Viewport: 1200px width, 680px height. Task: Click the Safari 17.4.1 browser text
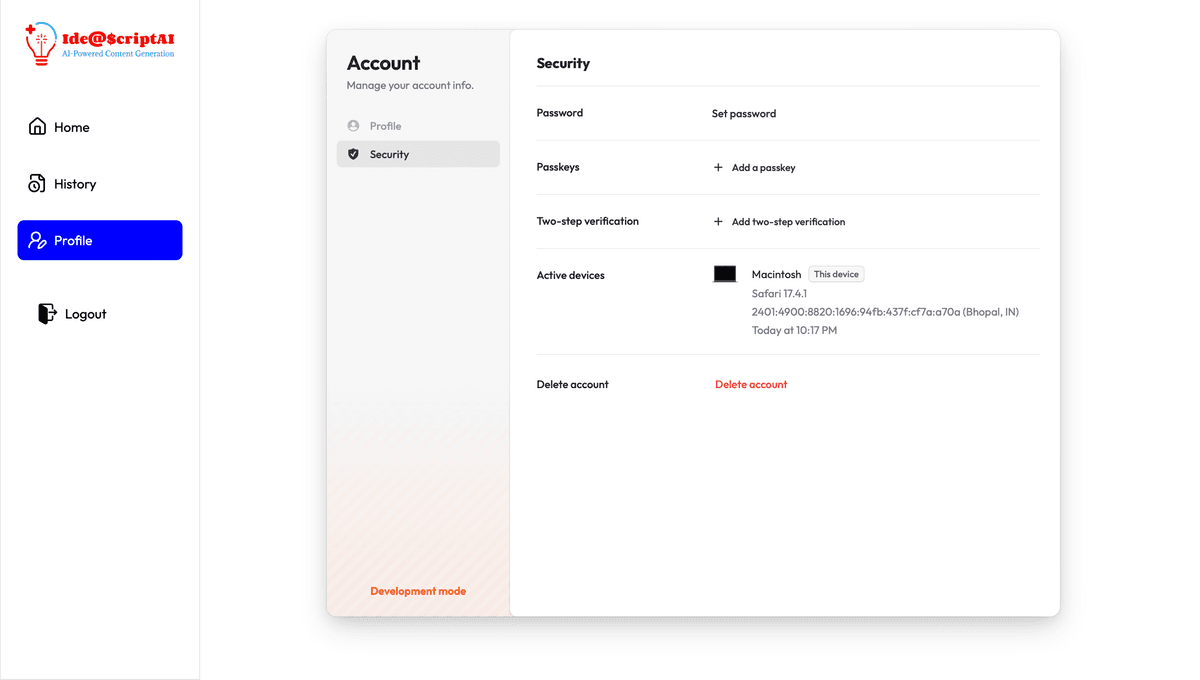coord(779,294)
